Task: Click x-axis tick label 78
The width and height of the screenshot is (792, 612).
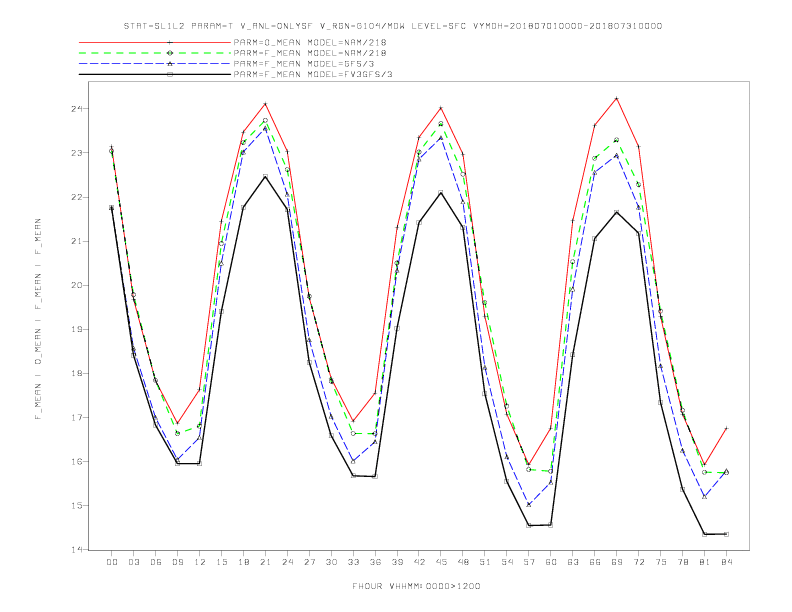Action: click(682, 562)
